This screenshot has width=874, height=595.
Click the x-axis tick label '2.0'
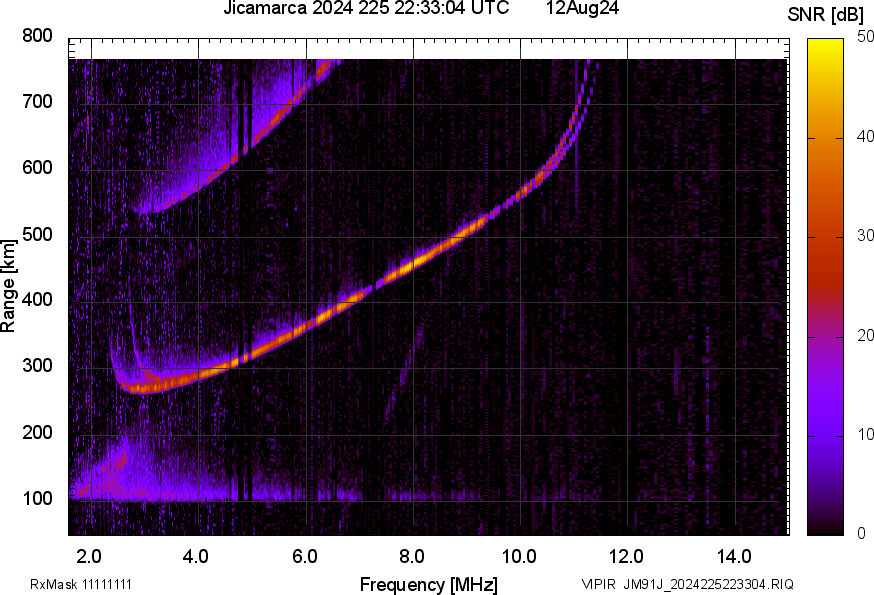[89, 556]
